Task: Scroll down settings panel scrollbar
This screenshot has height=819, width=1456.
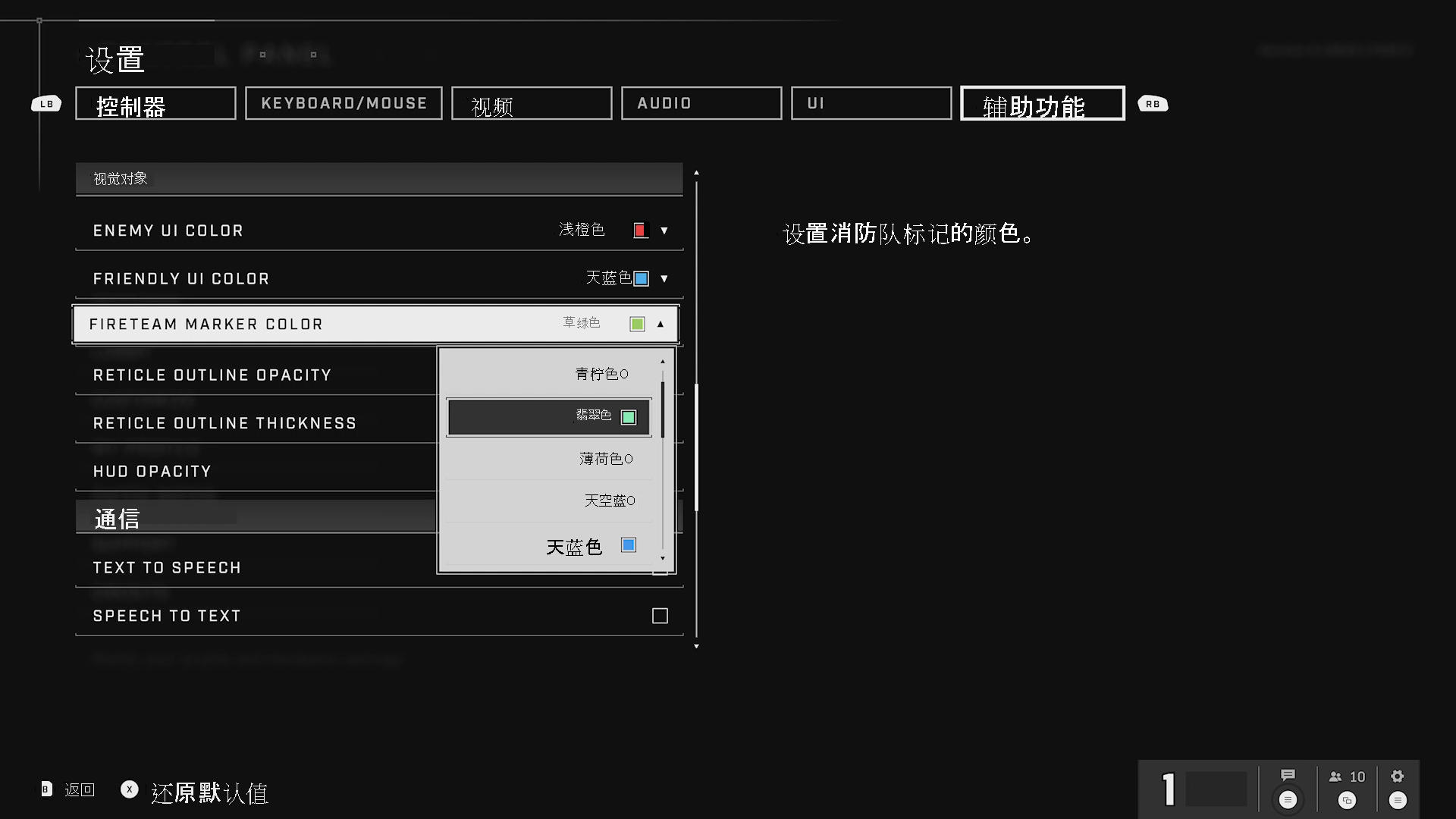Action: pyautogui.click(x=697, y=645)
